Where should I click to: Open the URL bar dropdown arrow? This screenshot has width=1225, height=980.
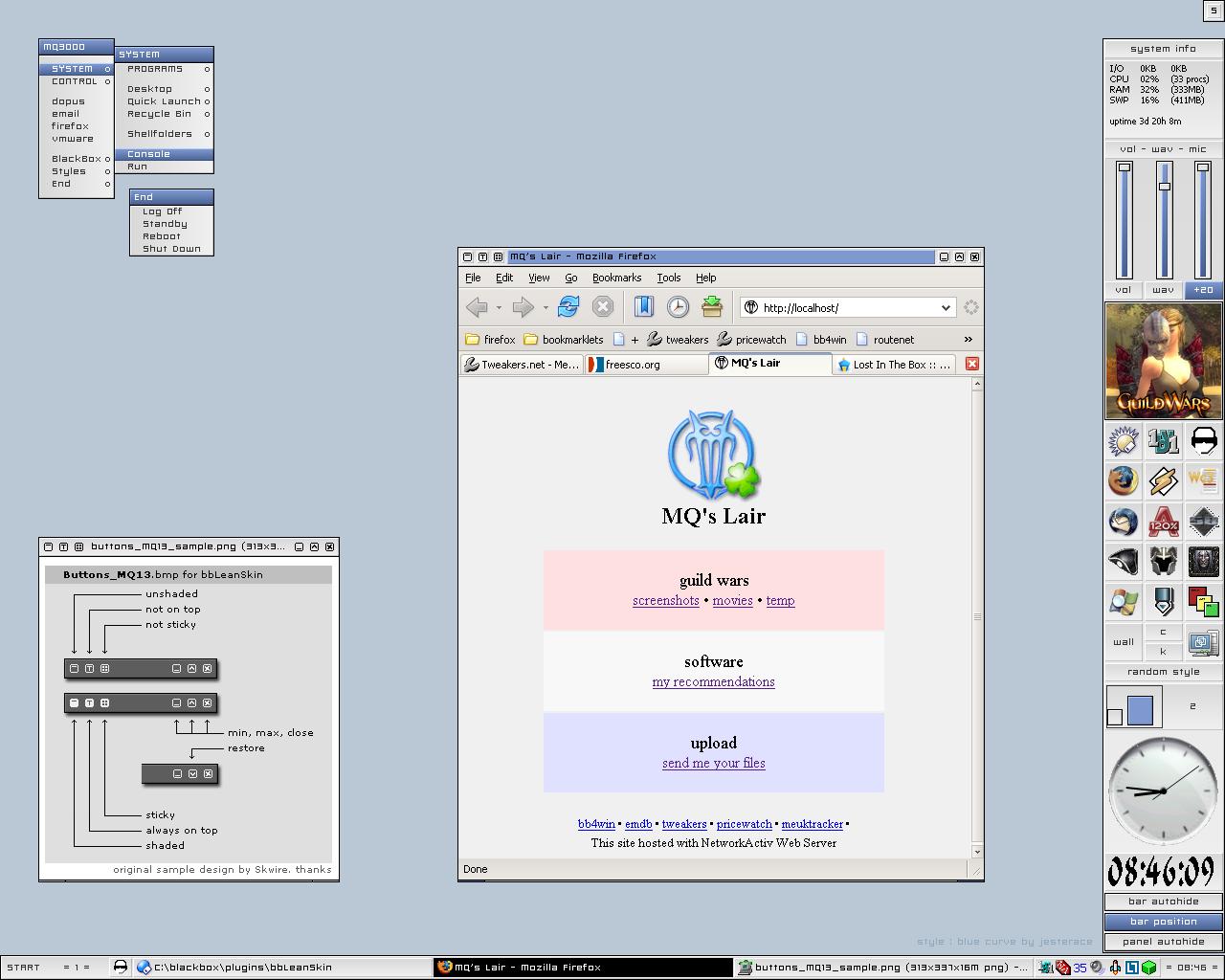tap(946, 307)
